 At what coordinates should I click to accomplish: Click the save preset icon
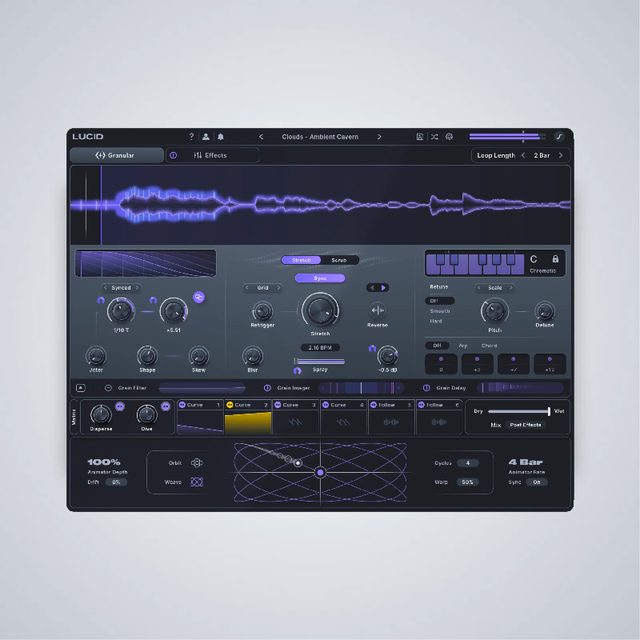(419, 137)
